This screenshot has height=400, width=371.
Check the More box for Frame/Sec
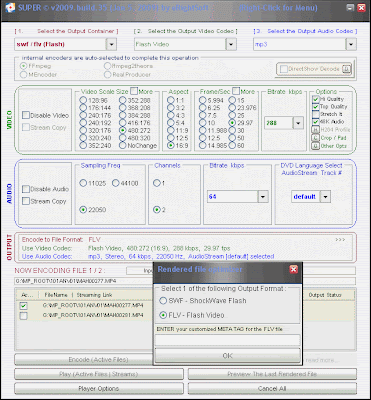236,91
